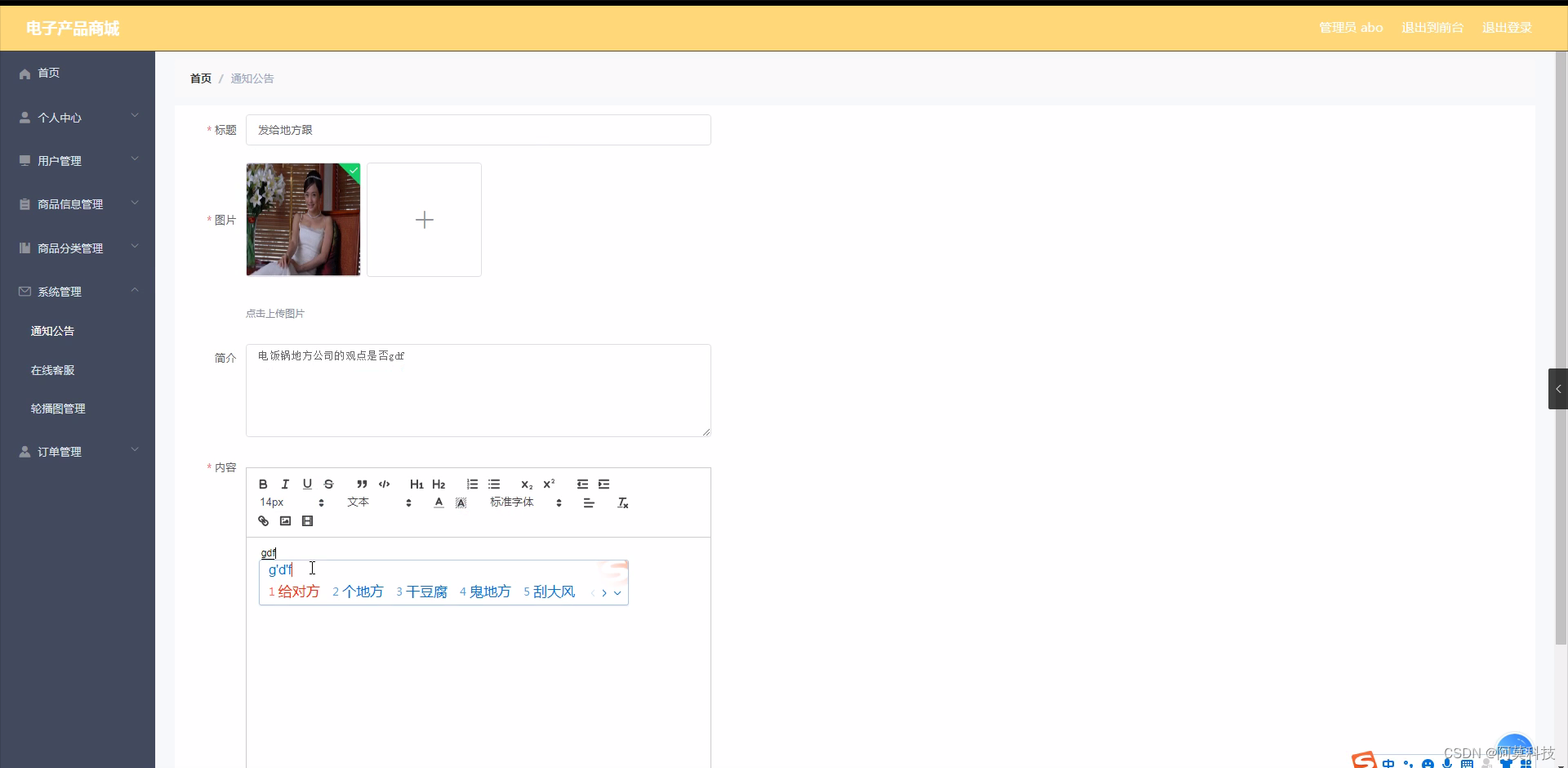The image size is (1568, 768).
Task: Open the code view using the code icon
Action: 384,484
